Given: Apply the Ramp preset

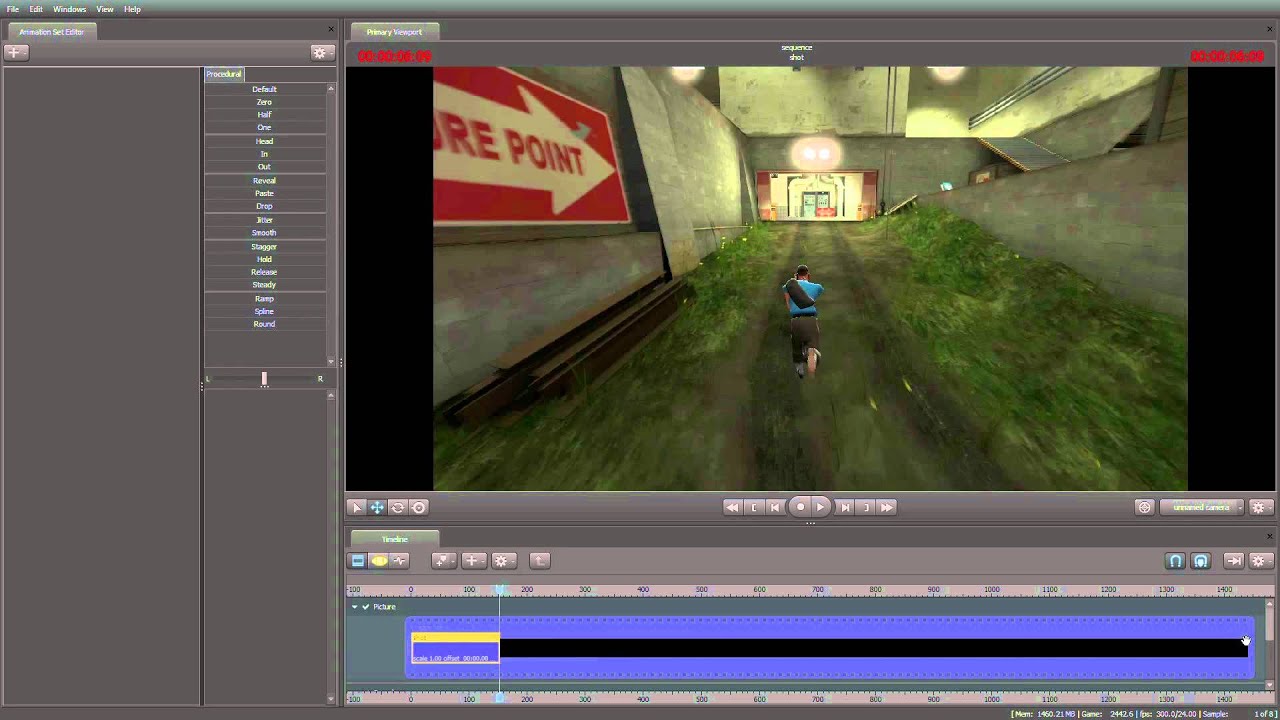Looking at the screenshot, I should (x=264, y=299).
